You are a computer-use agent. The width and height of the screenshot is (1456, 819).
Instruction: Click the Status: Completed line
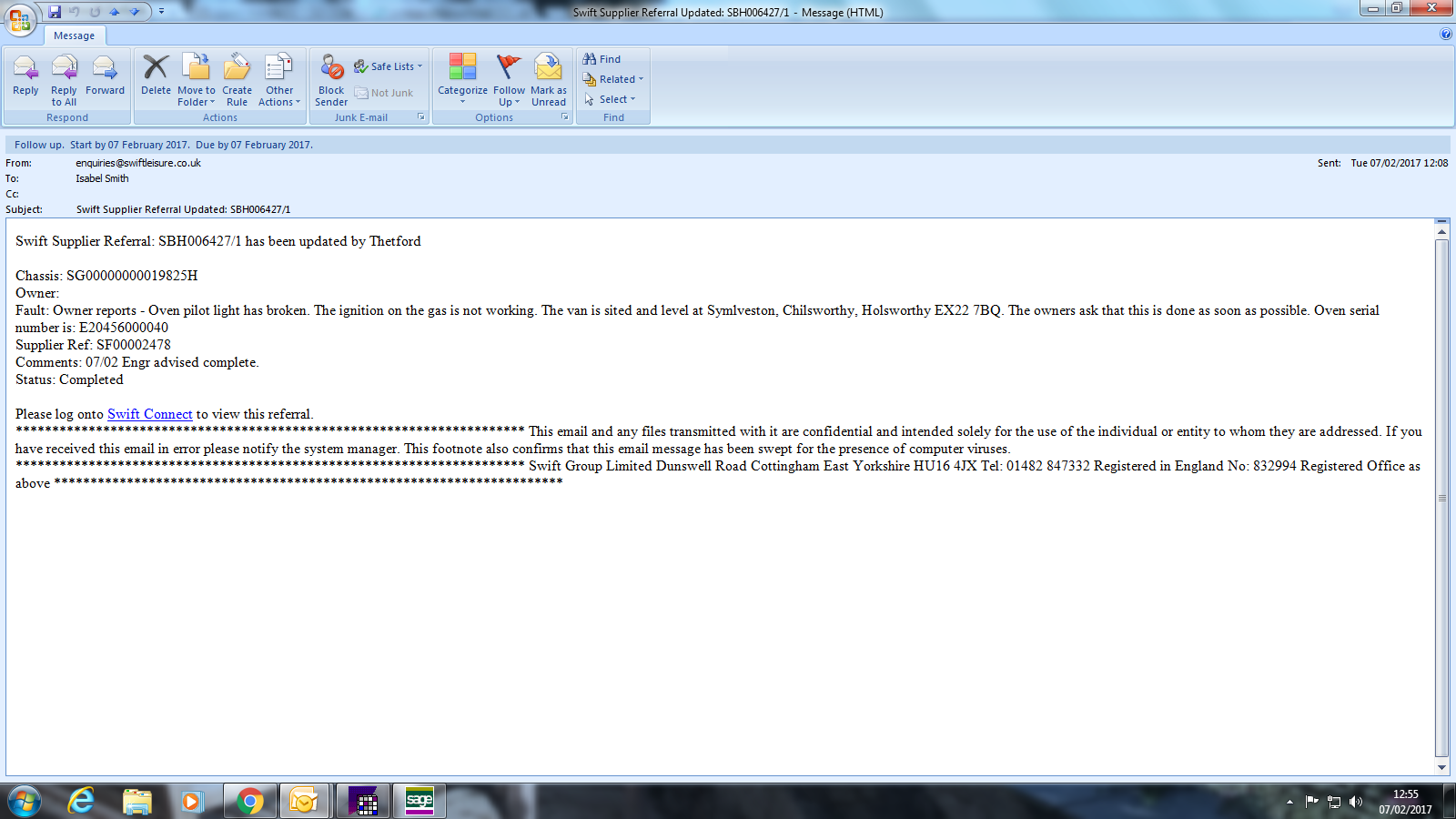[x=69, y=379]
